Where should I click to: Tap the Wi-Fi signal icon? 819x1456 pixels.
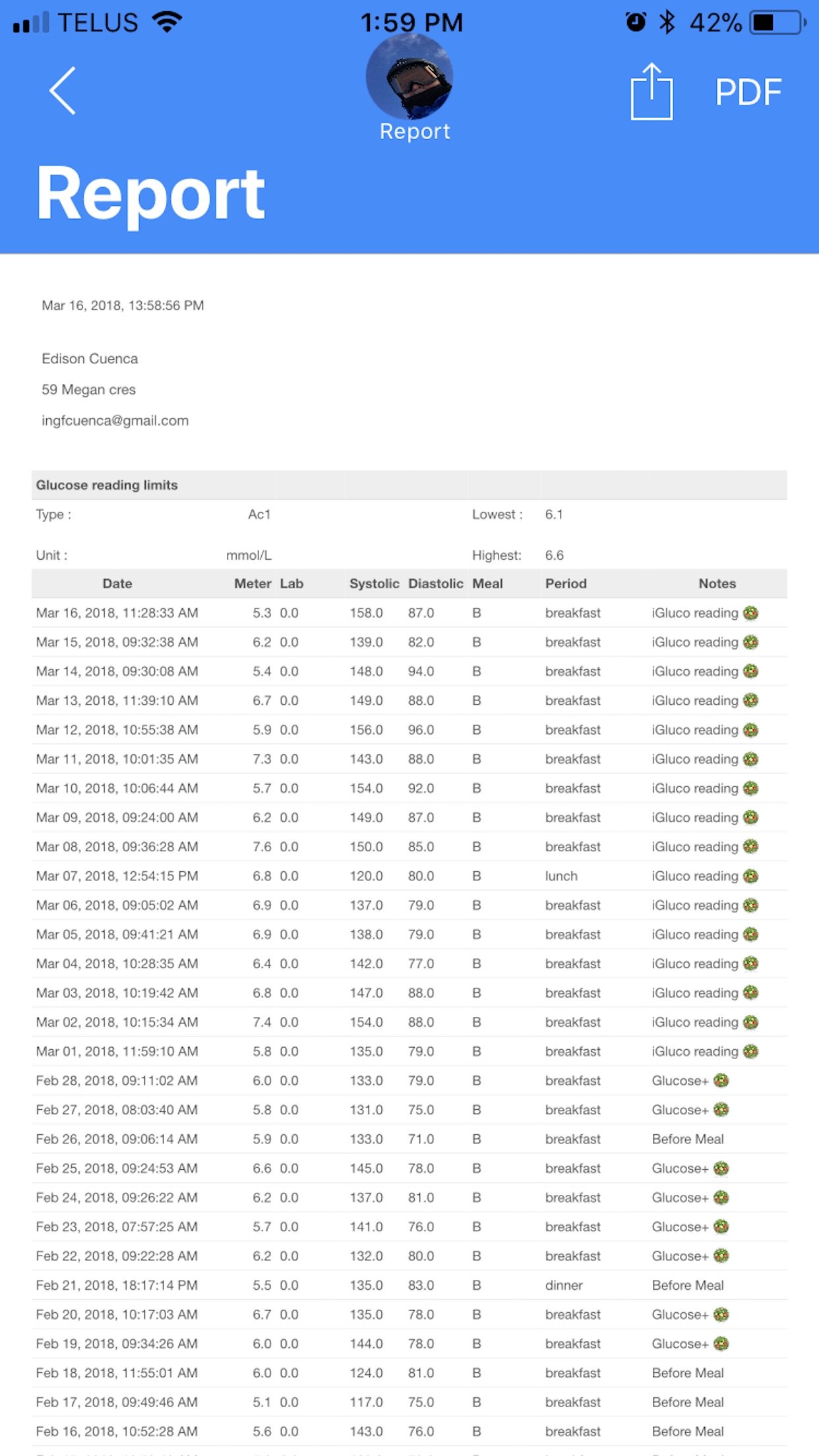tap(167, 22)
